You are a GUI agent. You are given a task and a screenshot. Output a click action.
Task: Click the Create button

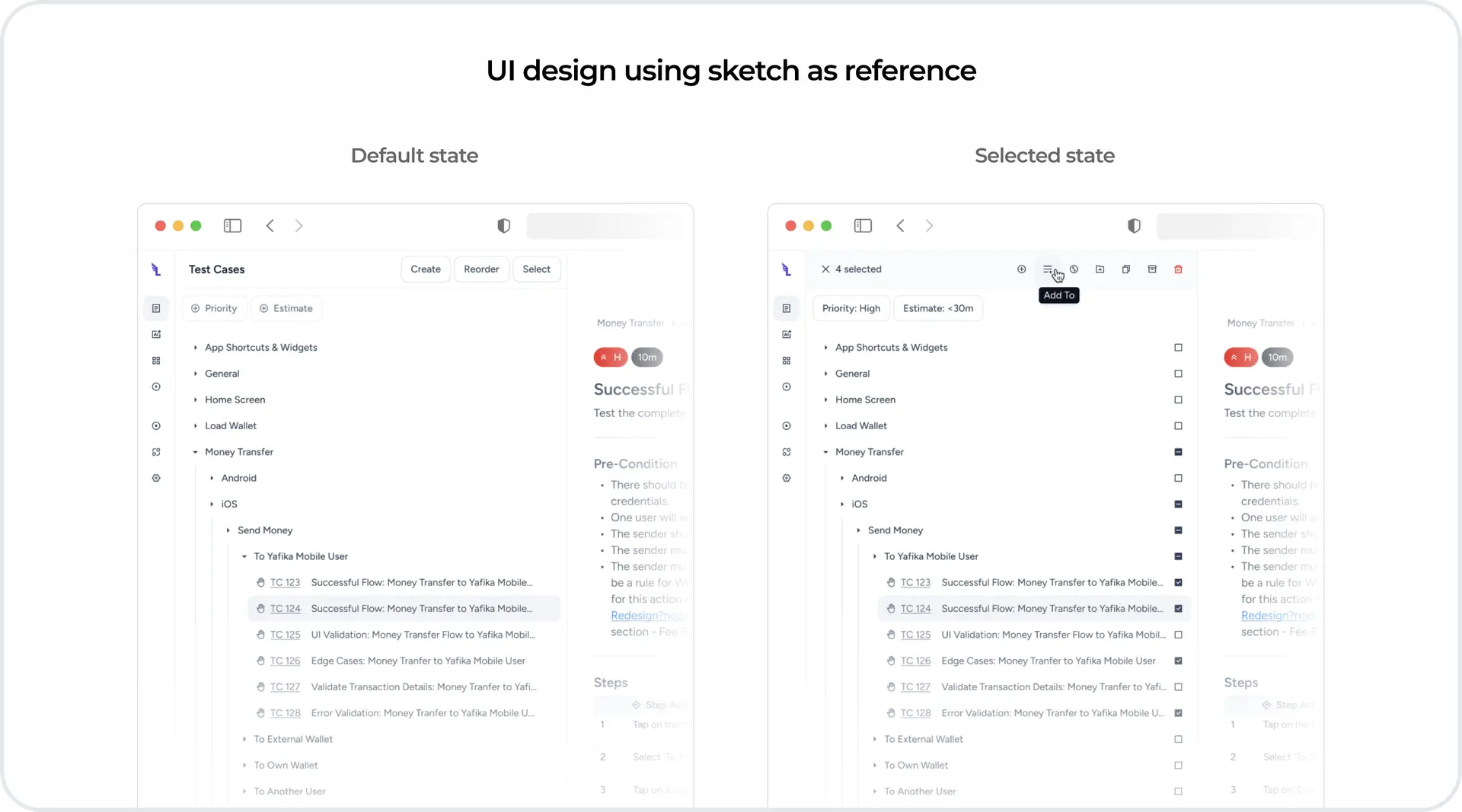pyautogui.click(x=426, y=269)
